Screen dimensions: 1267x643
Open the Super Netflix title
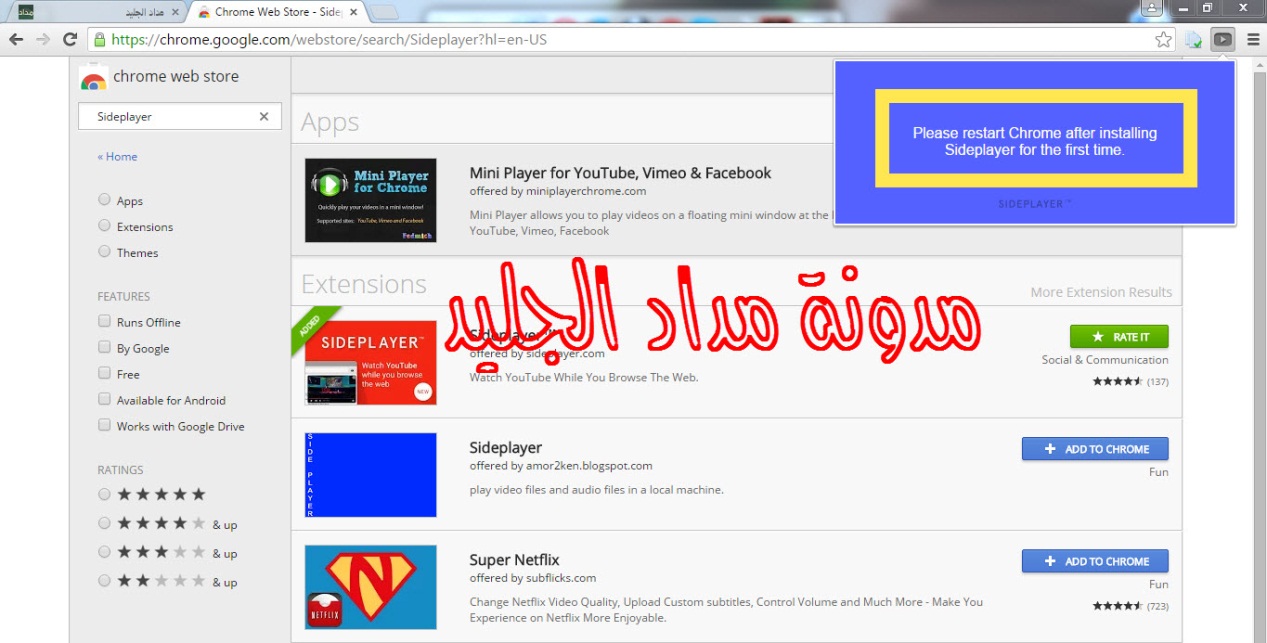514,560
